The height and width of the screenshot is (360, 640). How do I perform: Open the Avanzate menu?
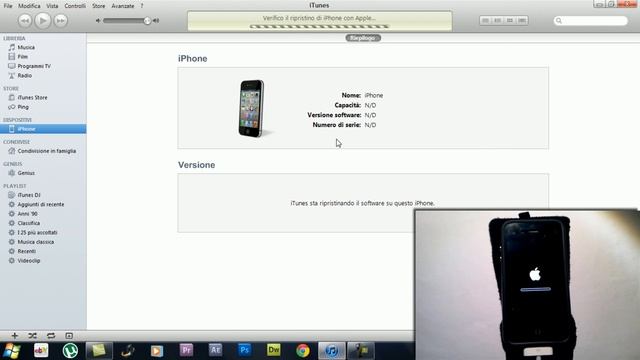(x=122, y=6)
